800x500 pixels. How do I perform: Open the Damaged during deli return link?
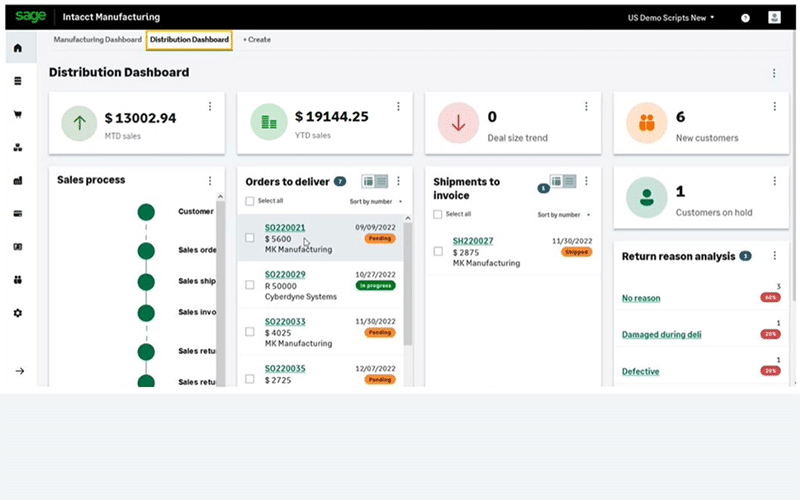click(x=661, y=335)
